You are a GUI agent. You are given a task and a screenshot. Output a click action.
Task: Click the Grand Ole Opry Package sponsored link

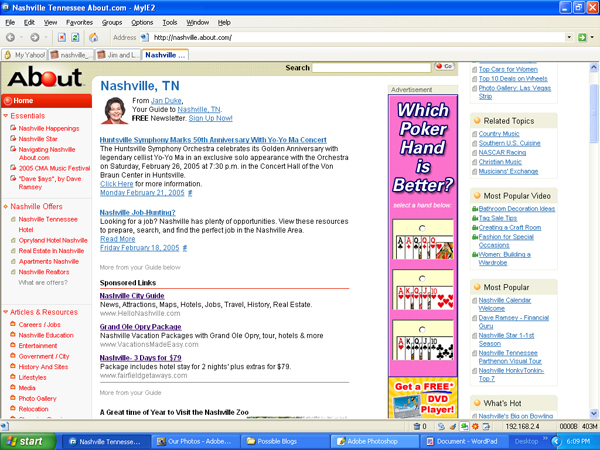coord(140,327)
